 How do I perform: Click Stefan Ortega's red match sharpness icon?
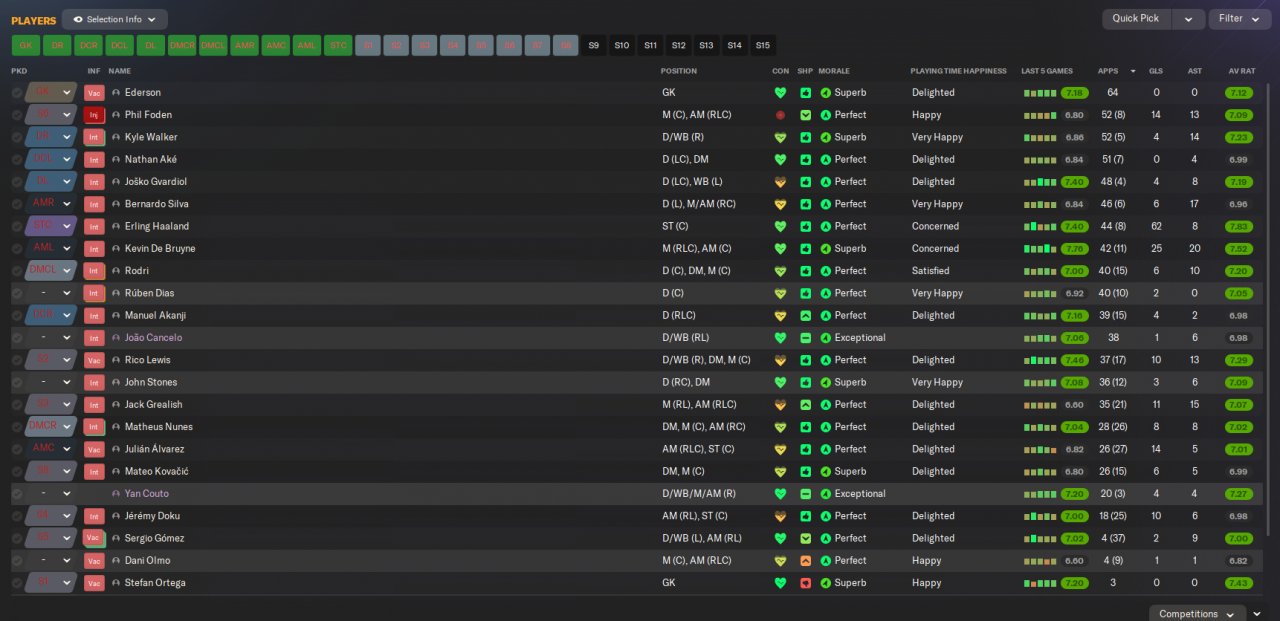click(806, 583)
